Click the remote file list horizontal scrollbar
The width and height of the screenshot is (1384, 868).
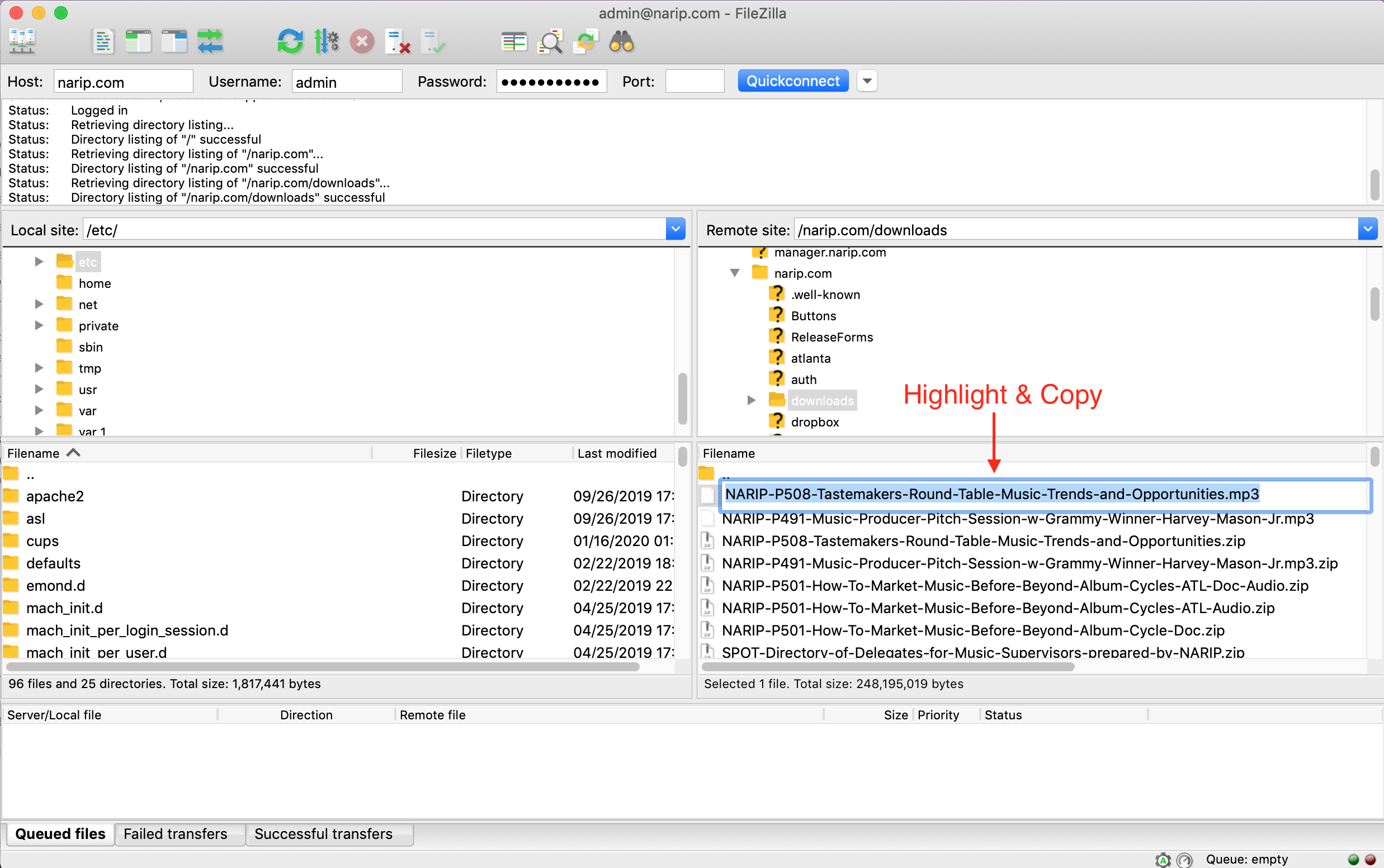tap(887, 666)
